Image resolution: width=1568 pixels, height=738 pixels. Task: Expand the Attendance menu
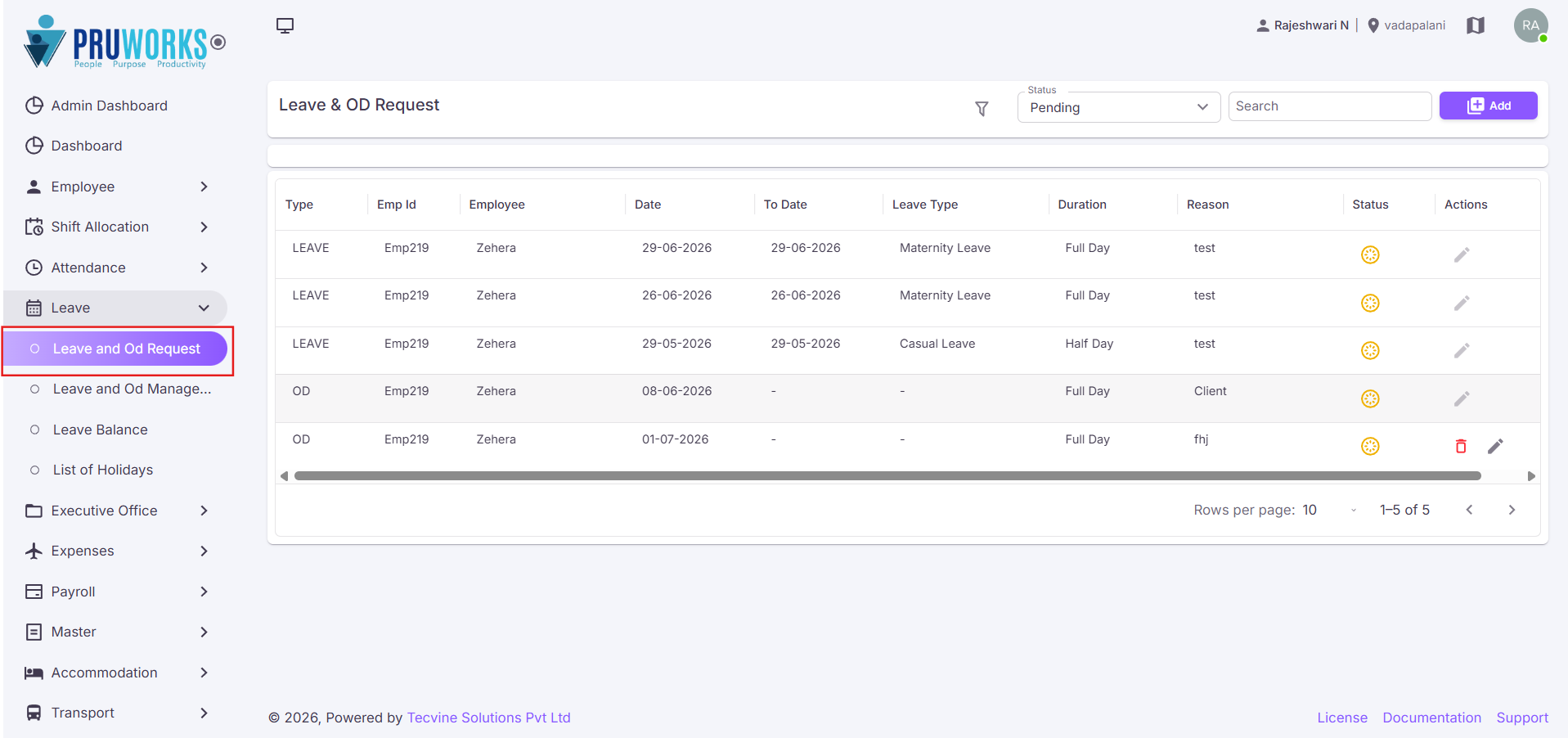tap(115, 268)
